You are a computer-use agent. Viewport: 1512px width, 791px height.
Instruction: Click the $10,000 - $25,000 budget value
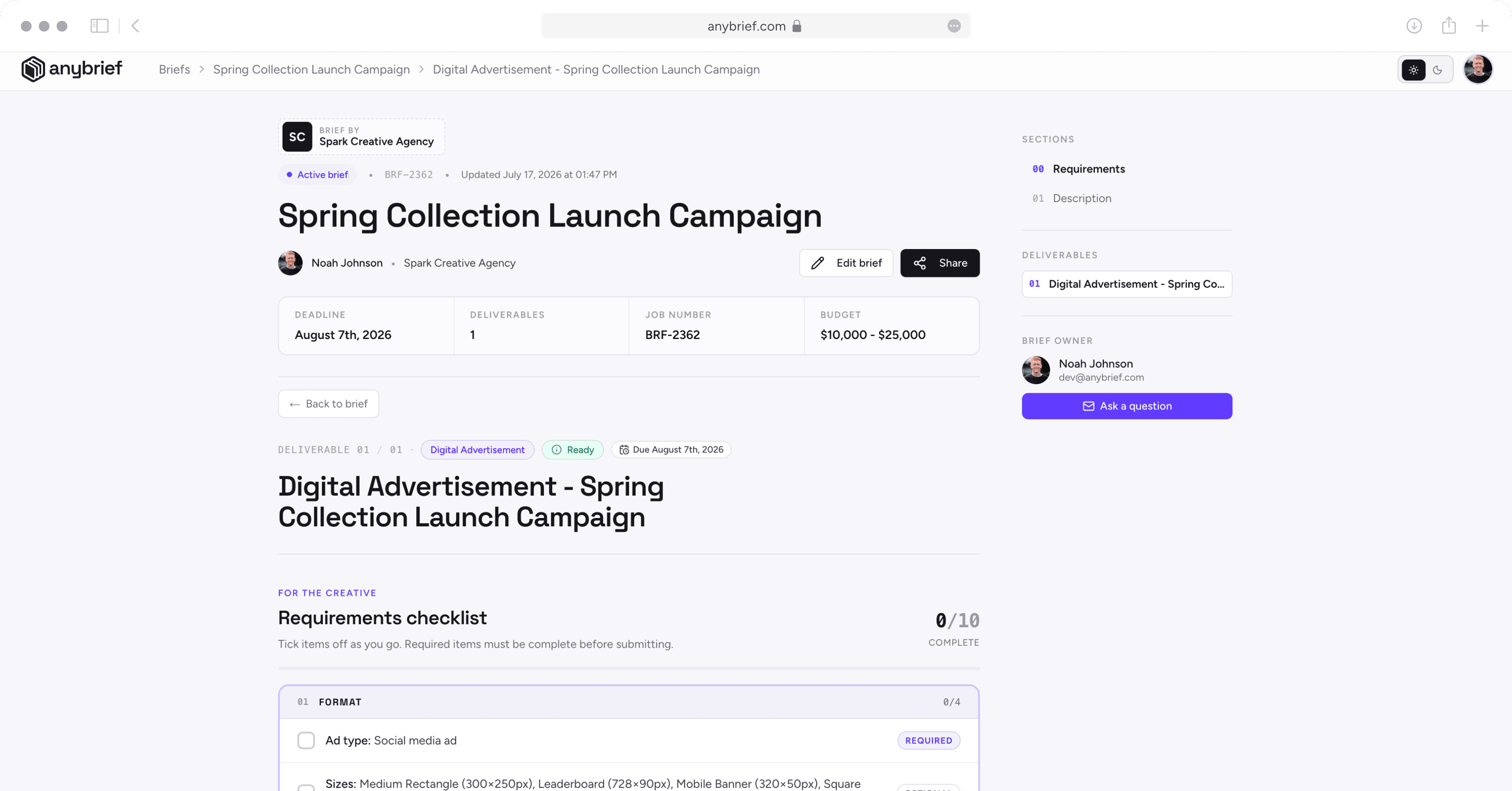[x=872, y=335]
